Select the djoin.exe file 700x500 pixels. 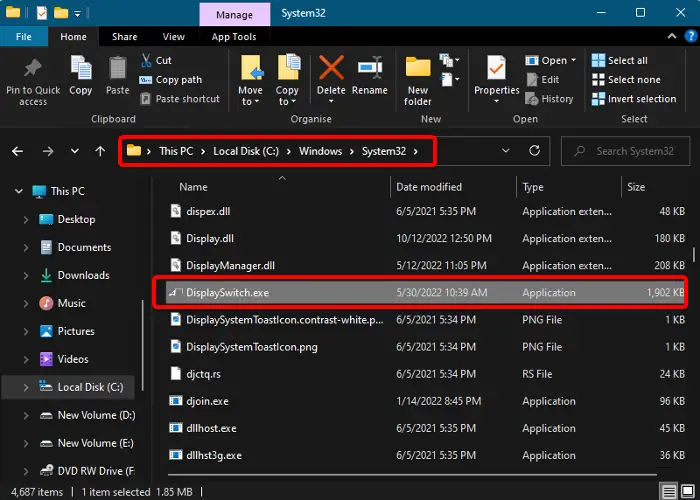[x=425, y=401]
